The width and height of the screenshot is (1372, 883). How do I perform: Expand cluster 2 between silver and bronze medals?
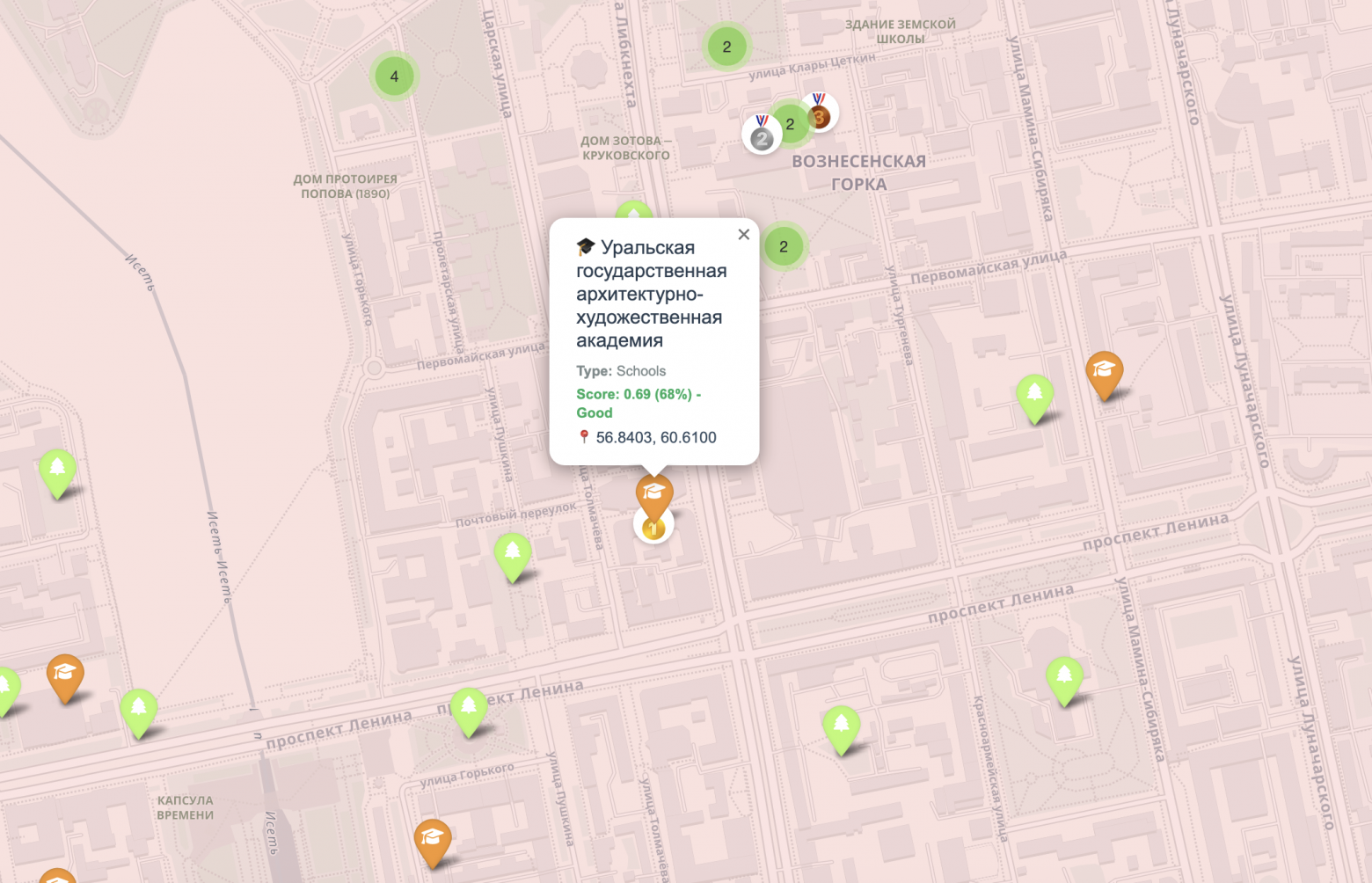[790, 124]
